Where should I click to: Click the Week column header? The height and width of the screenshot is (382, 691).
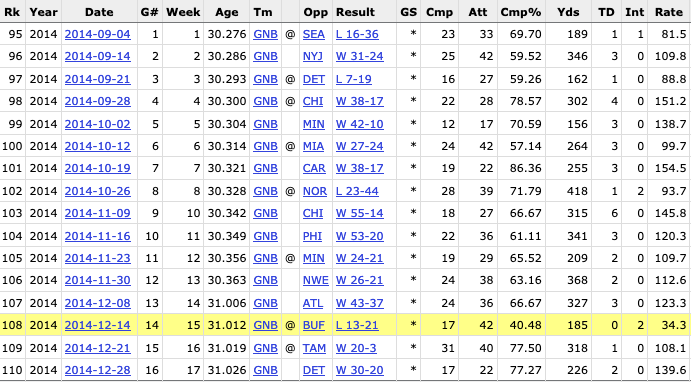pyautogui.click(x=183, y=12)
